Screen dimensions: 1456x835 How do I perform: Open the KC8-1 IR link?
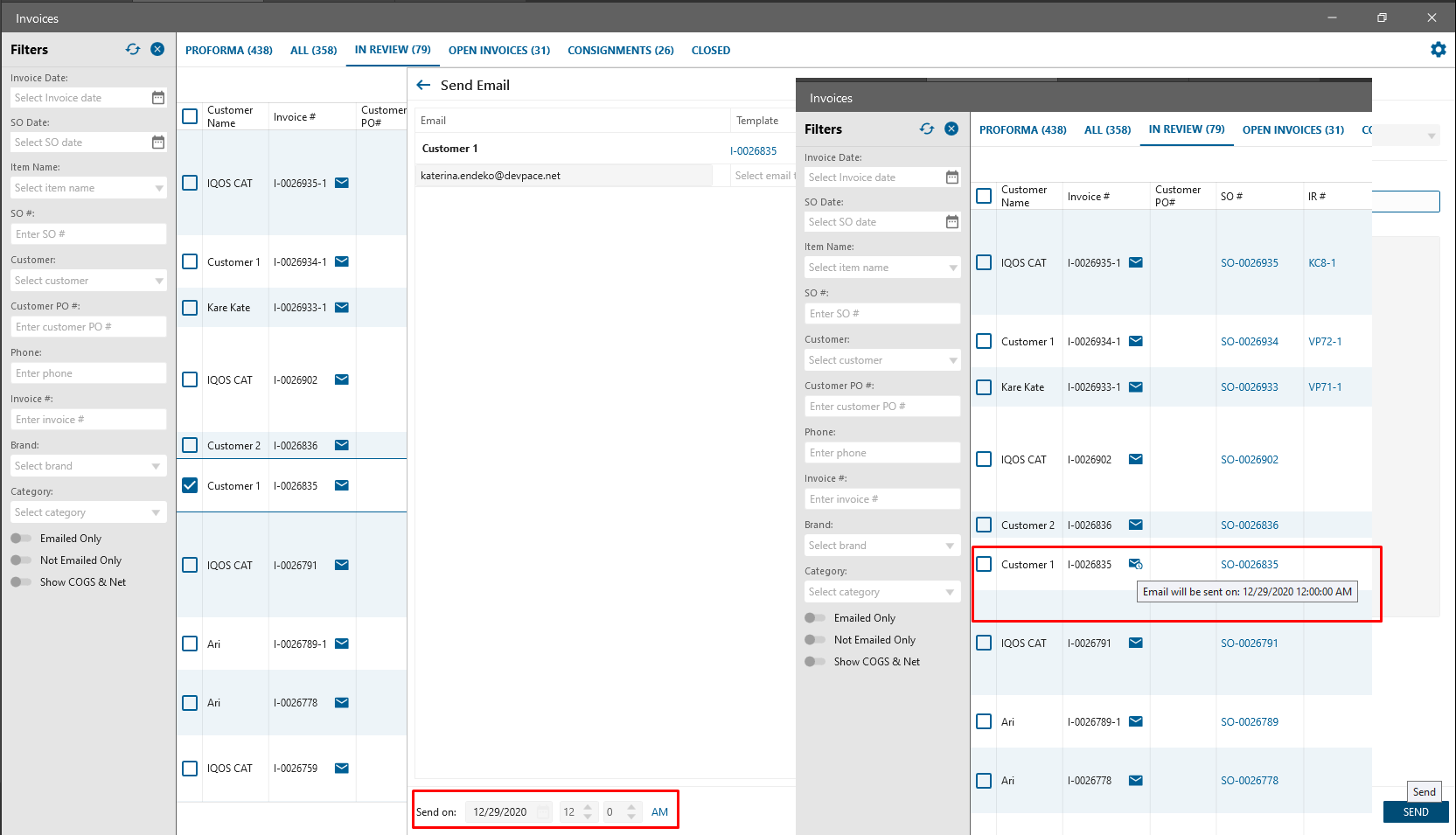tap(1322, 263)
